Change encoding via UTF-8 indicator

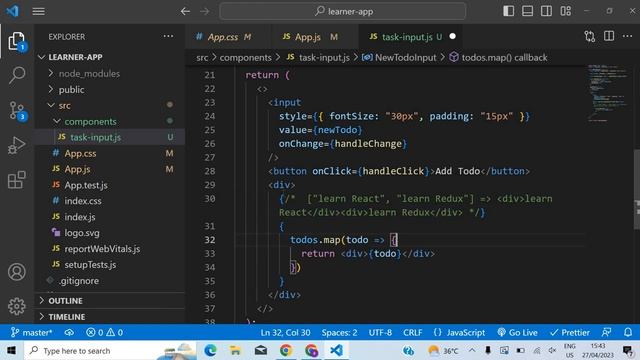(x=380, y=333)
